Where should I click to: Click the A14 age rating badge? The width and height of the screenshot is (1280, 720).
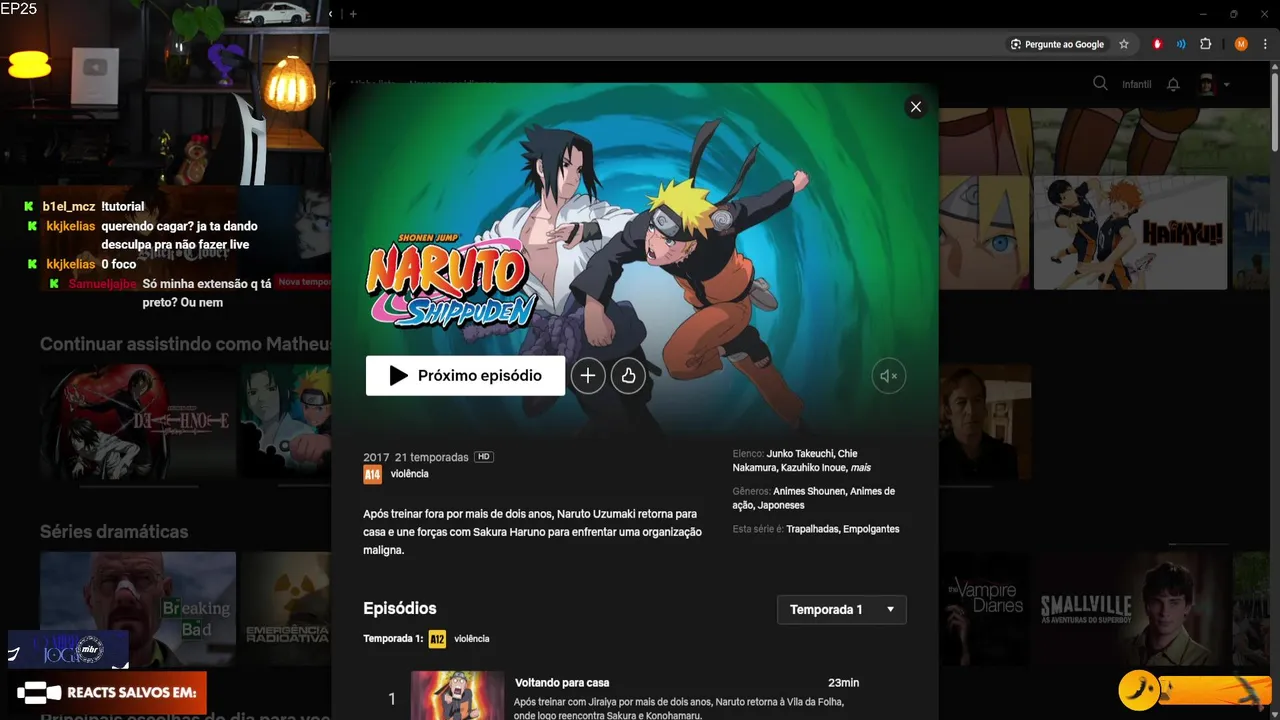372,474
